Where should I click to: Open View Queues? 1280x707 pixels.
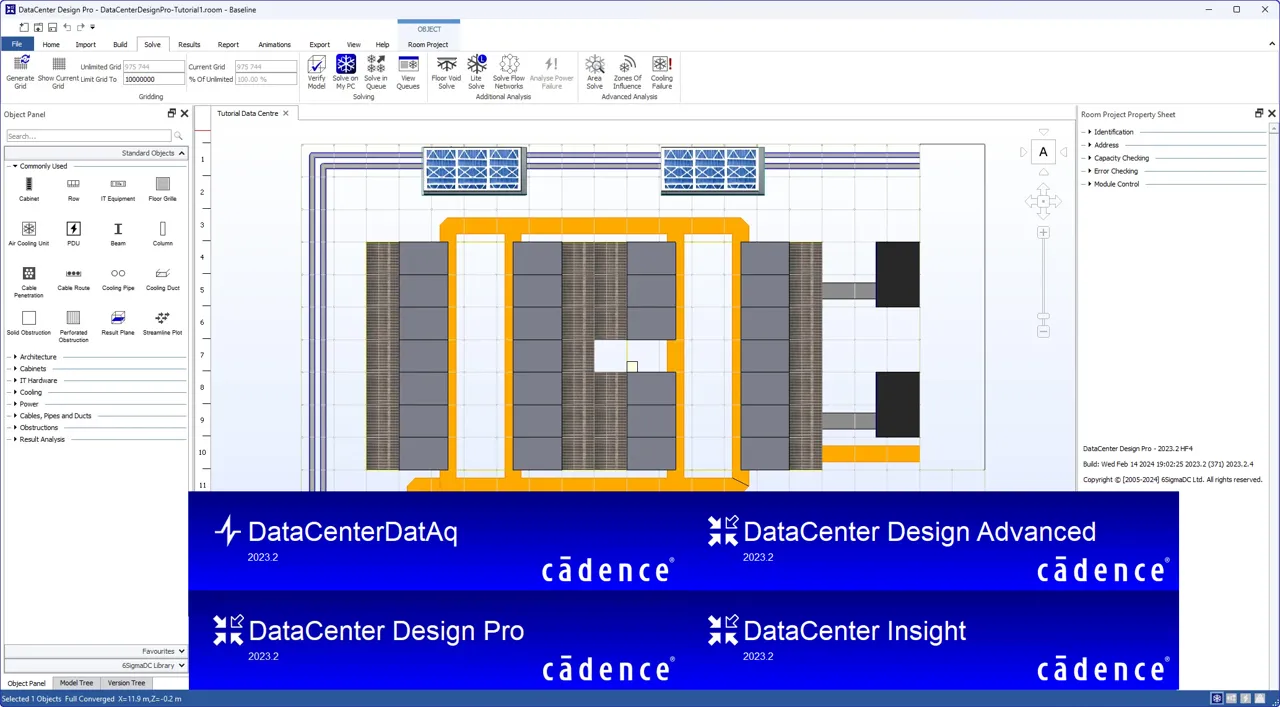click(x=408, y=73)
